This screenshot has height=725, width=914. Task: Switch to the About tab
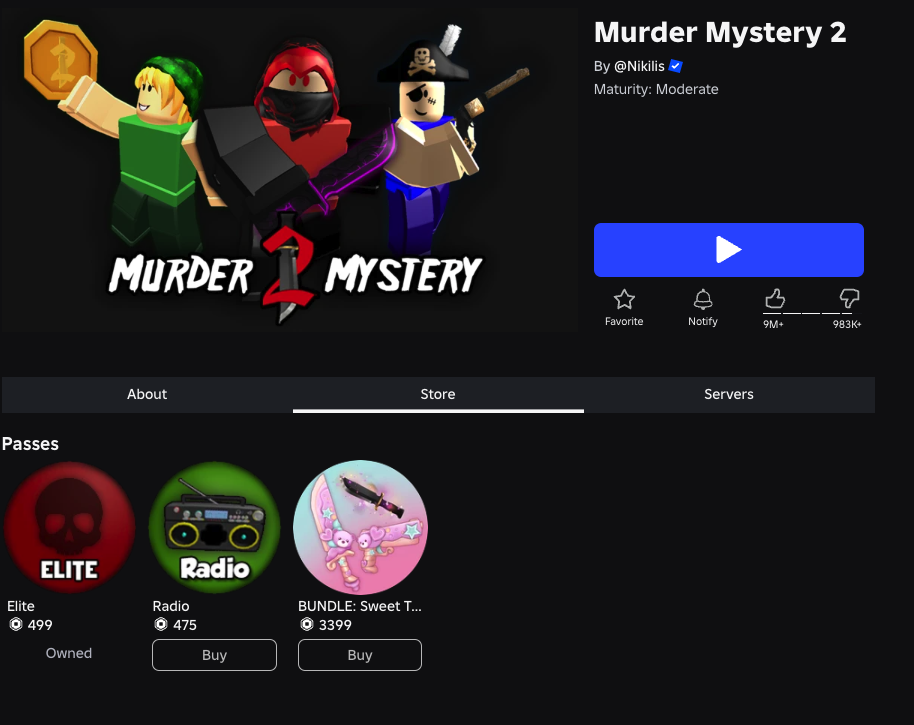click(147, 395)
